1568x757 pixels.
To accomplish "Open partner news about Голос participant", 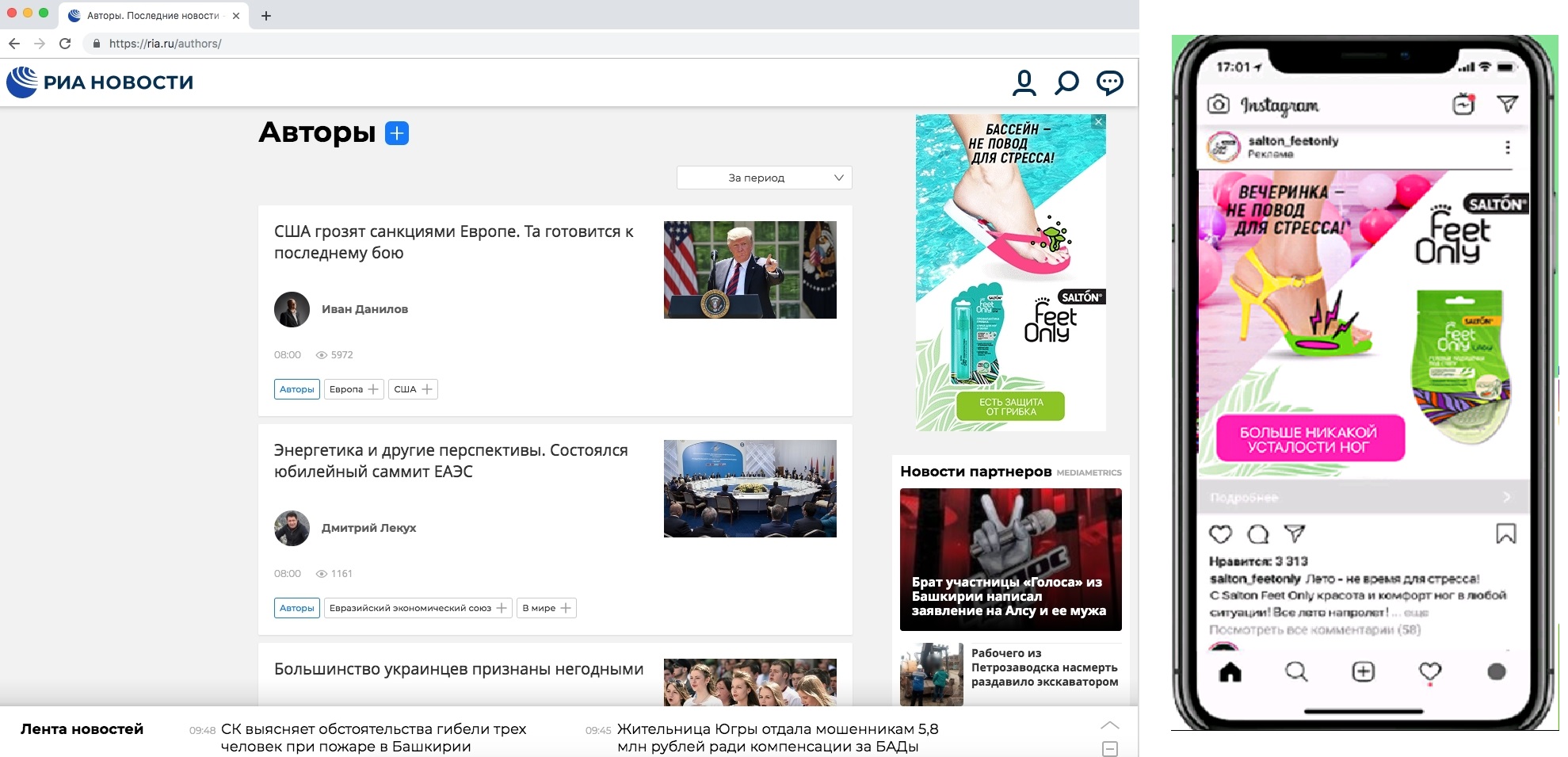I will pyautogui.click(x=1011, y=560).
